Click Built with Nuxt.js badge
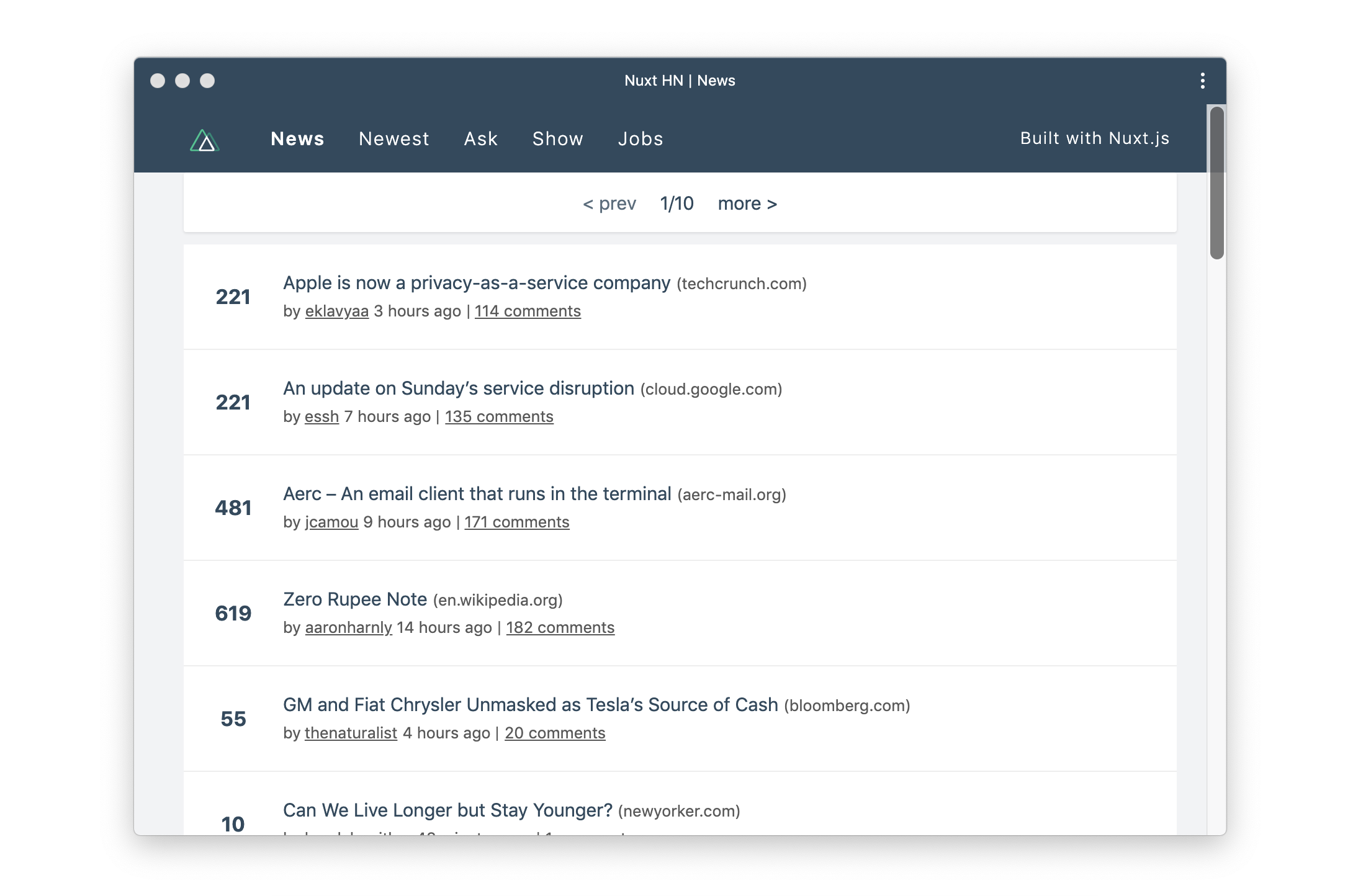The width and height of the screenshot is (1353, 896). click(1094, 138)
